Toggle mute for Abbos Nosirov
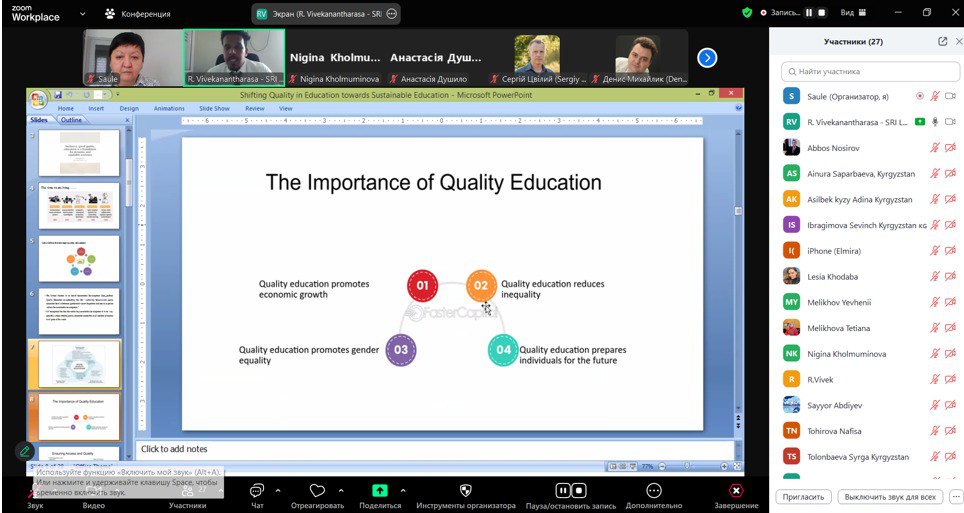Image resolution: width=964 pixels, height=513 pixels. coord(934,148)
